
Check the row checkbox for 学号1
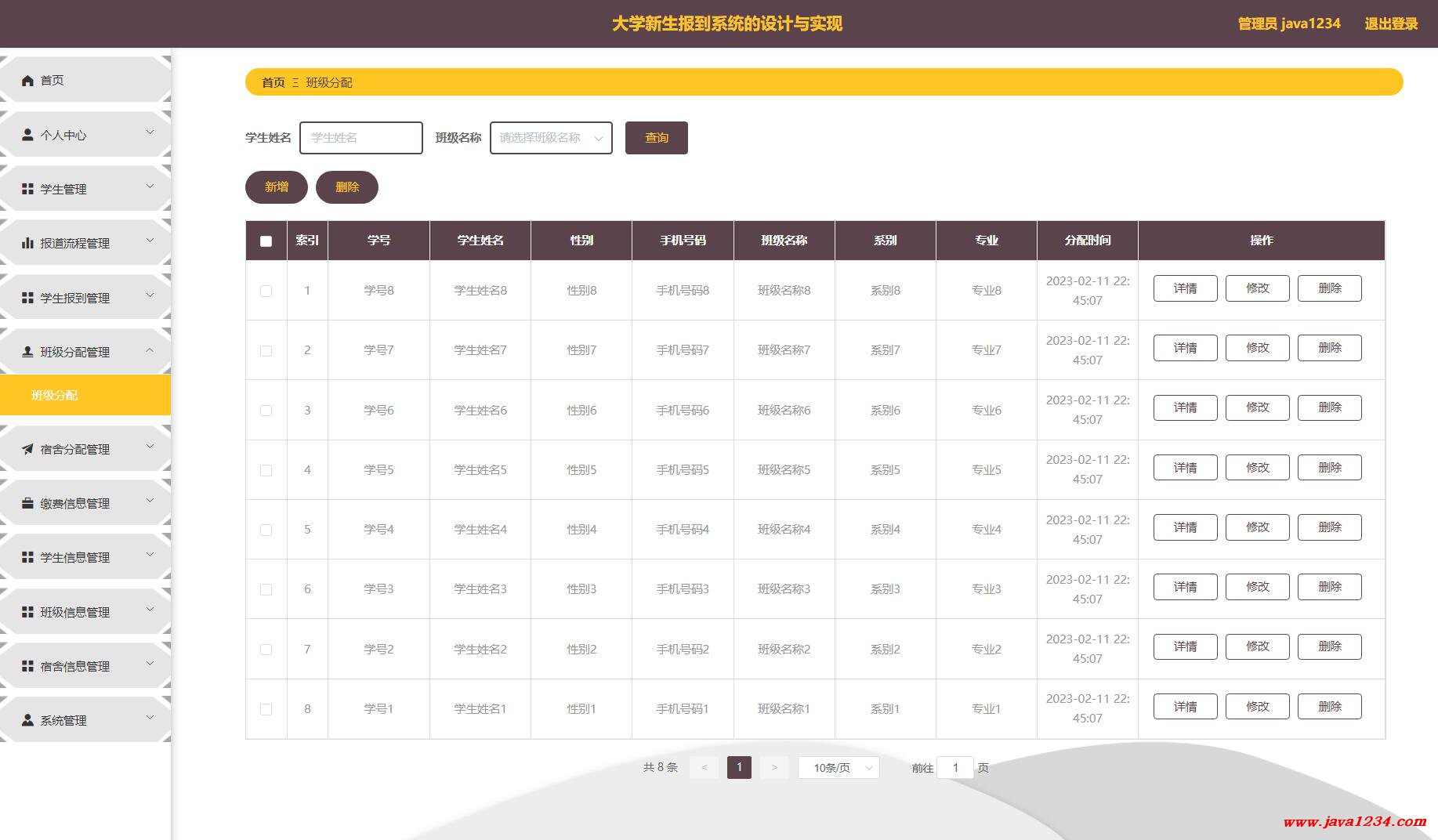(x=266, y=709)
